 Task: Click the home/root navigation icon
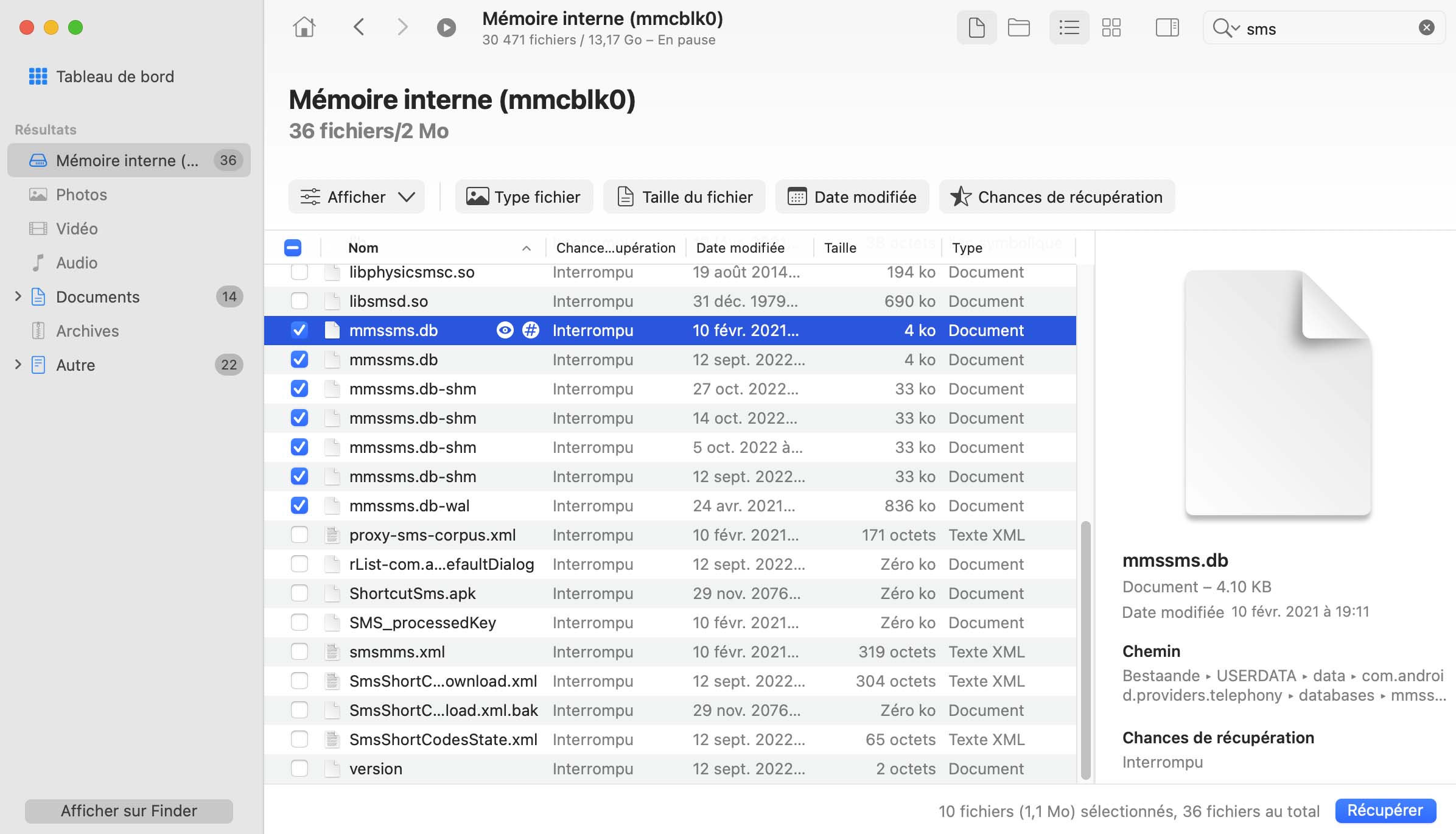coord(305,26)
